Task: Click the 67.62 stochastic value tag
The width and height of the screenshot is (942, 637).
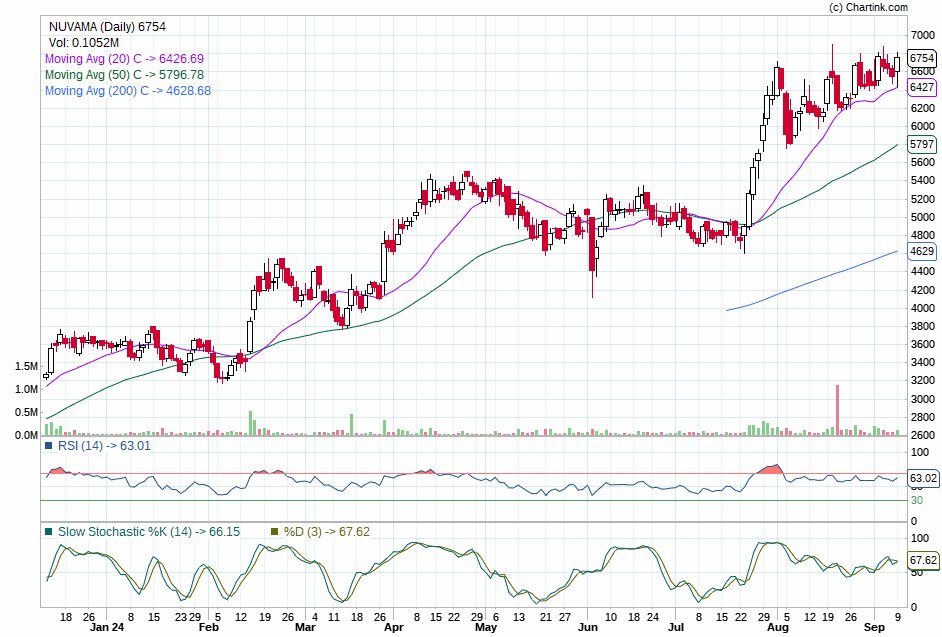Action: point(923,560)
